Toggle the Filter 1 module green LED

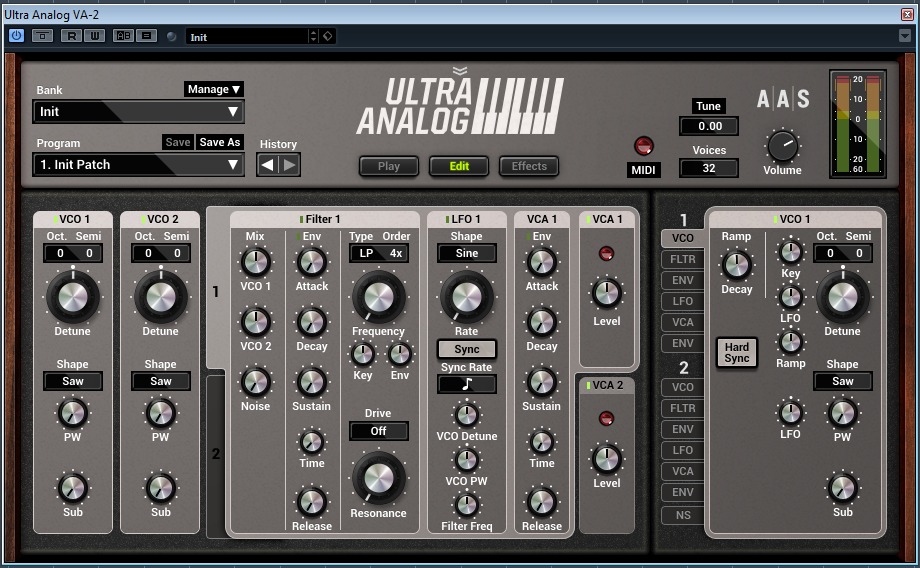[302, 219]
